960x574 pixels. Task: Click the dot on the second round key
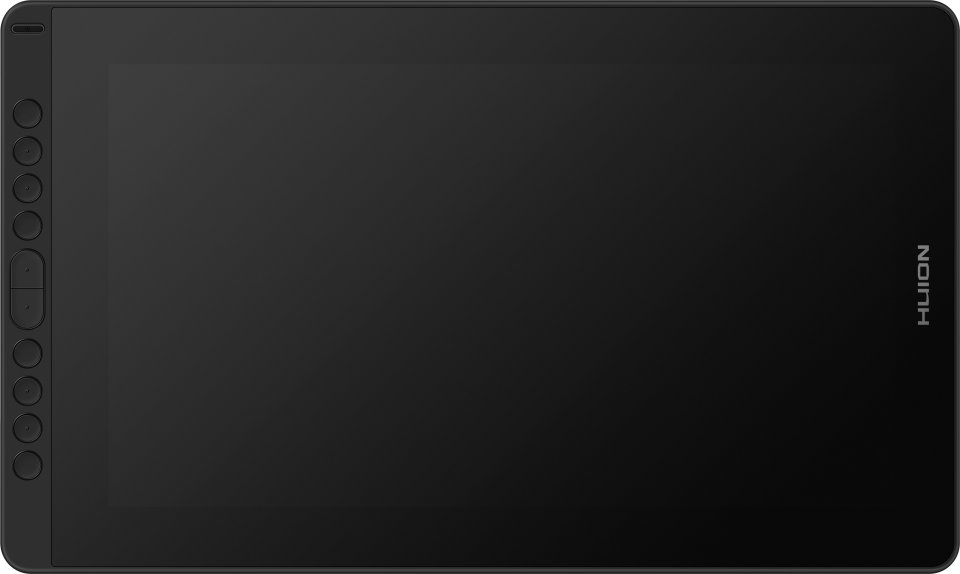(x=28, y=151)
